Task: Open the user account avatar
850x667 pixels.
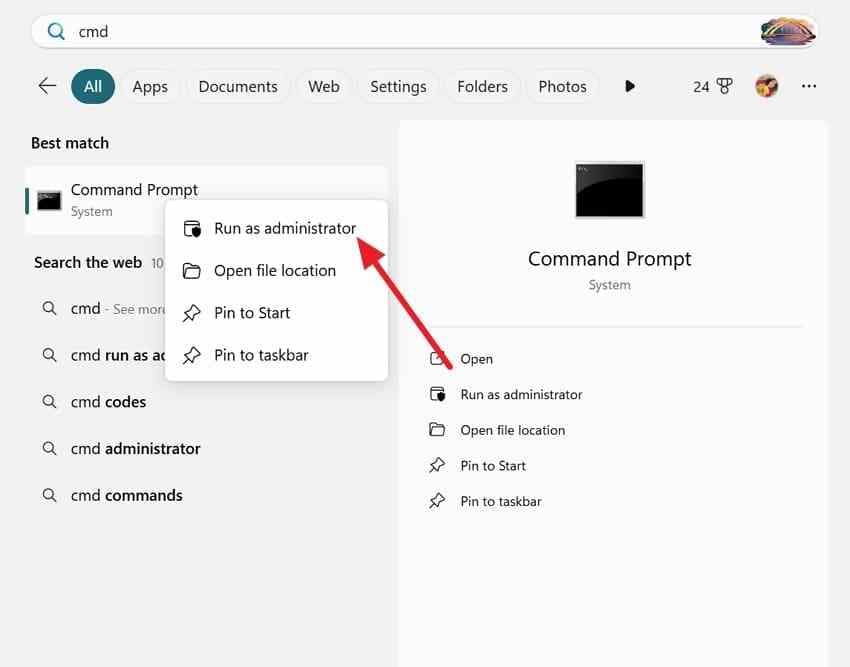Action: (x=767, y=86)
